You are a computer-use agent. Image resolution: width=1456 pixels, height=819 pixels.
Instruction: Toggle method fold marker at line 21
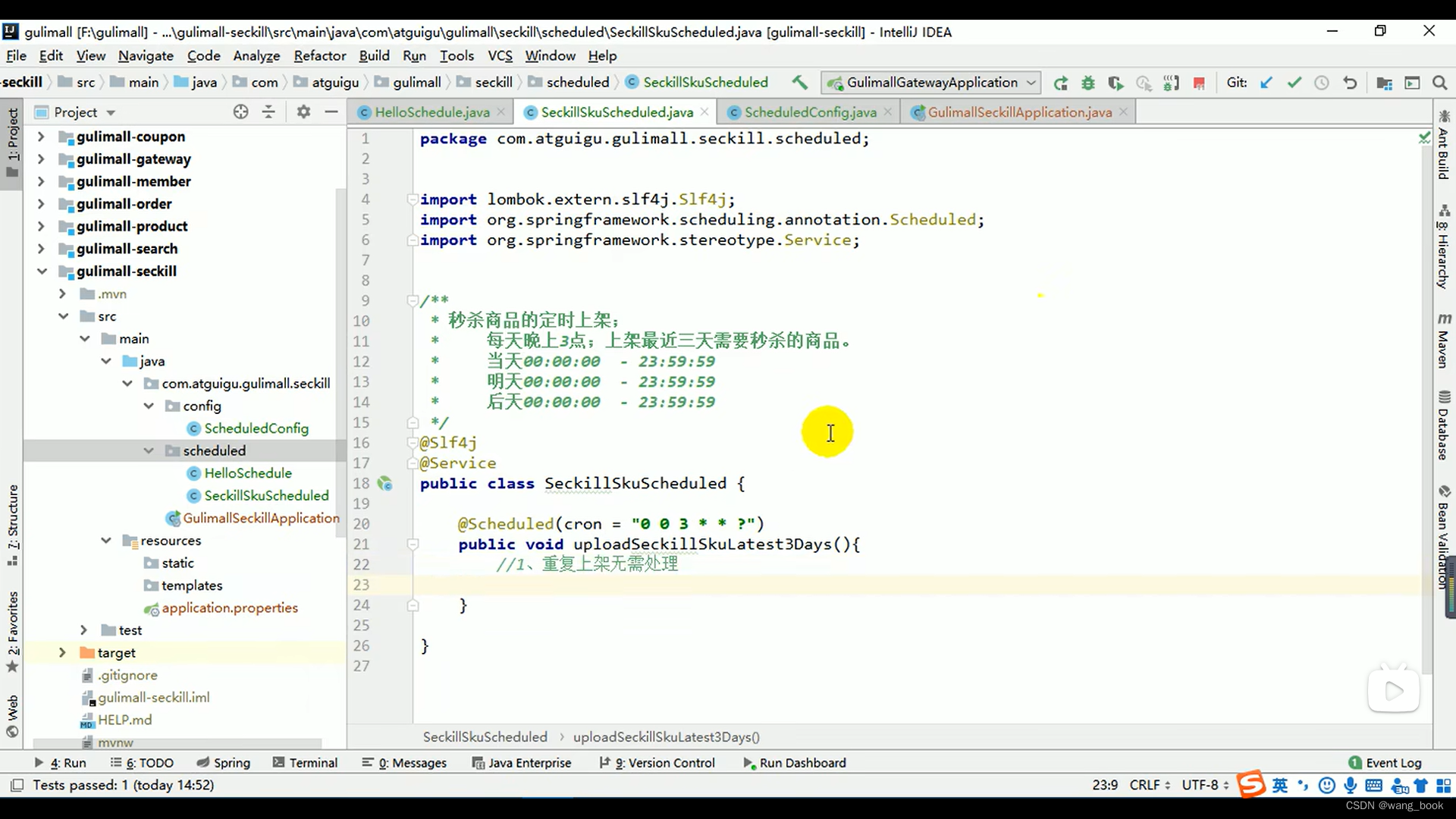(x=412, y=544)
